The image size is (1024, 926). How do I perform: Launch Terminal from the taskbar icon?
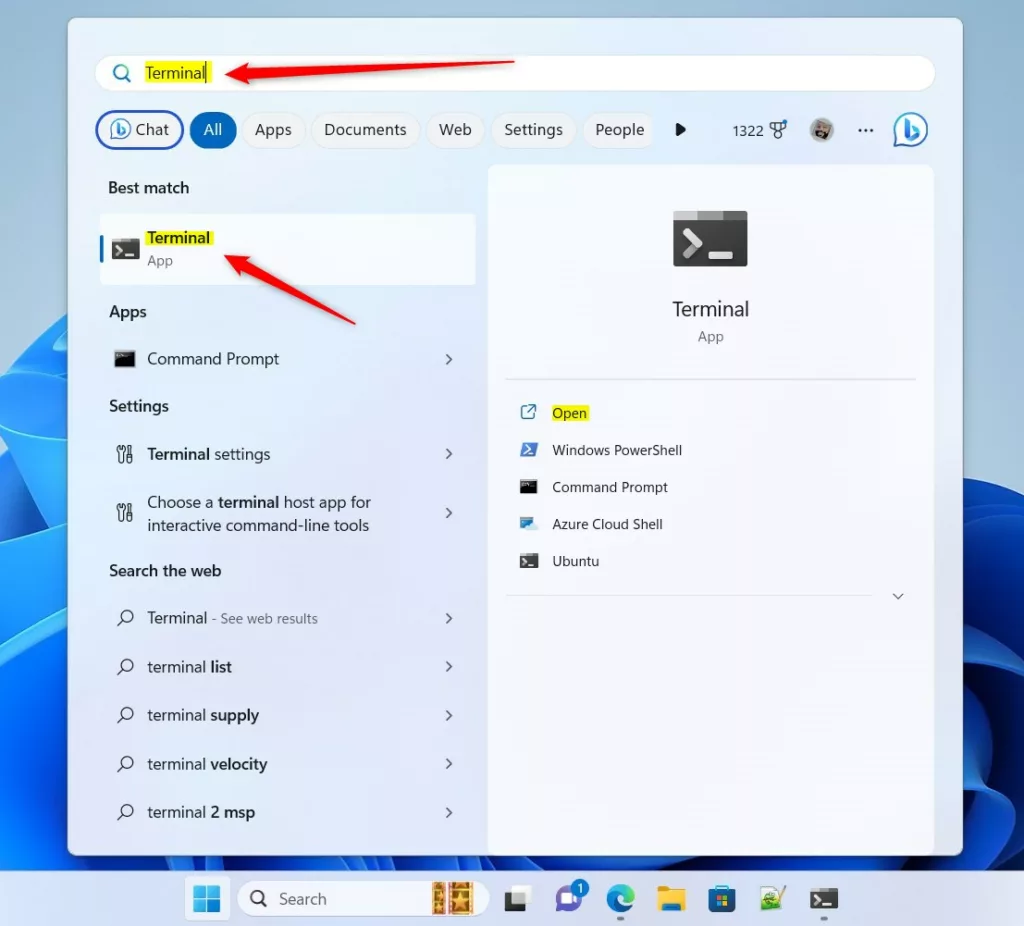pos(824,899)
